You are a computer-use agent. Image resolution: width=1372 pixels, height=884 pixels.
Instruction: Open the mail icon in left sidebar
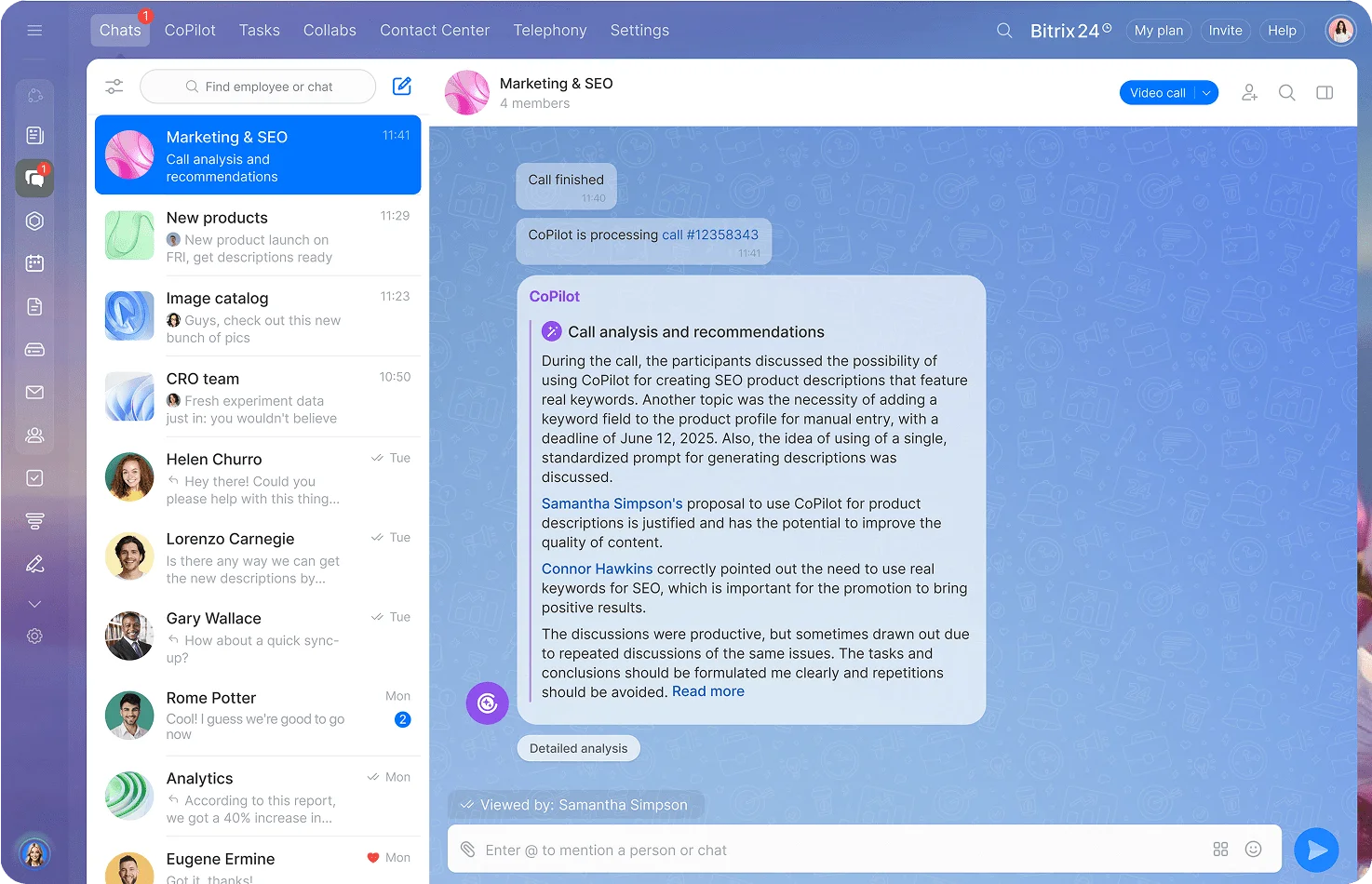pyautogui.click(x=34, y=393)
